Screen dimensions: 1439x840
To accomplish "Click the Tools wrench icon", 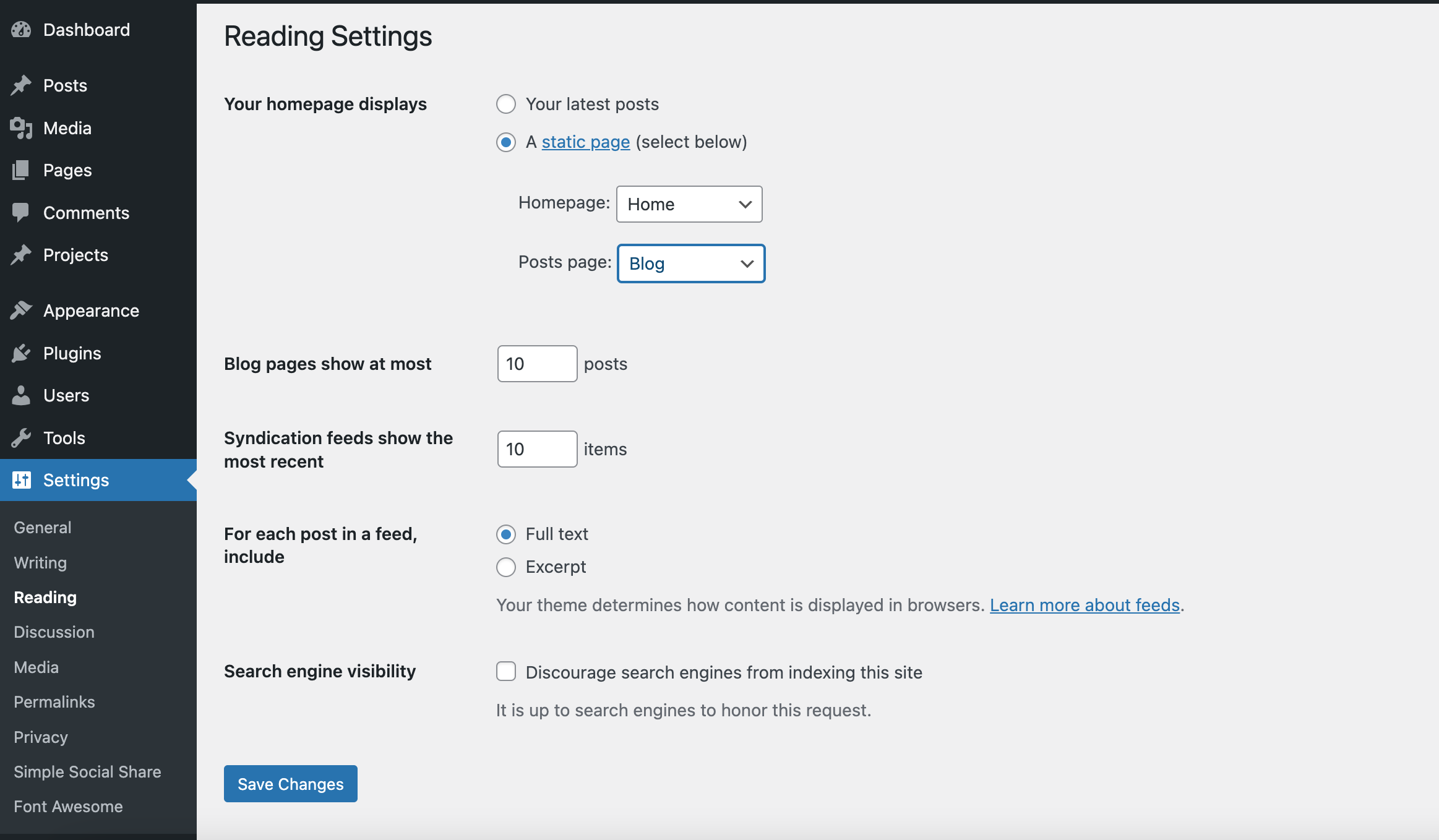I will pos(21,438).
